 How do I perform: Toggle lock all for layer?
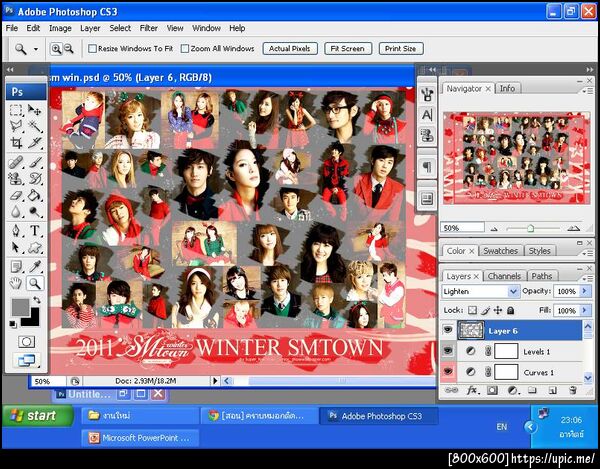(510, 310)
